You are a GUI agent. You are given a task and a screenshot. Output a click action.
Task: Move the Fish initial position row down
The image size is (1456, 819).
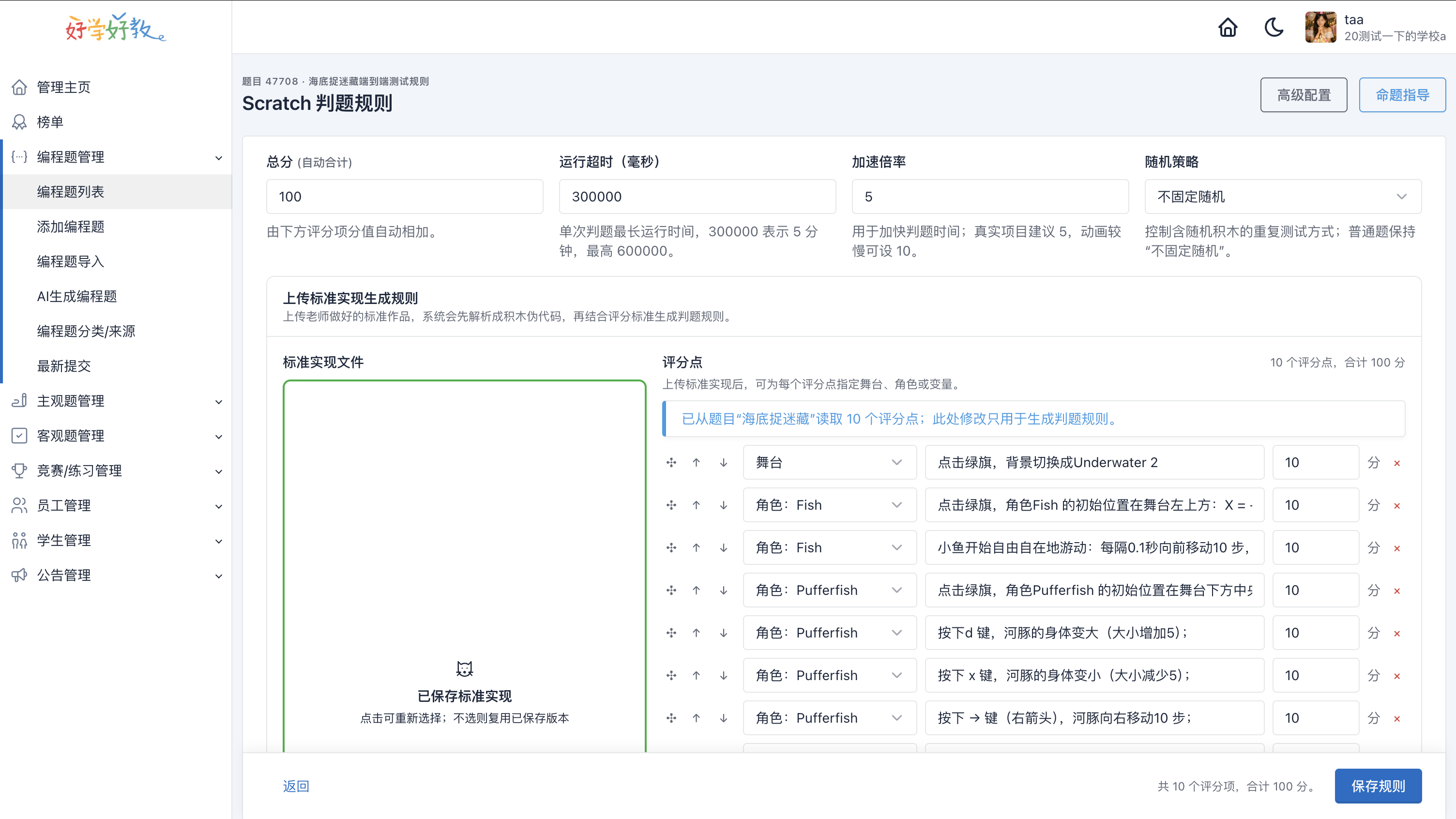pyautogui.click(x=724, y=505)
